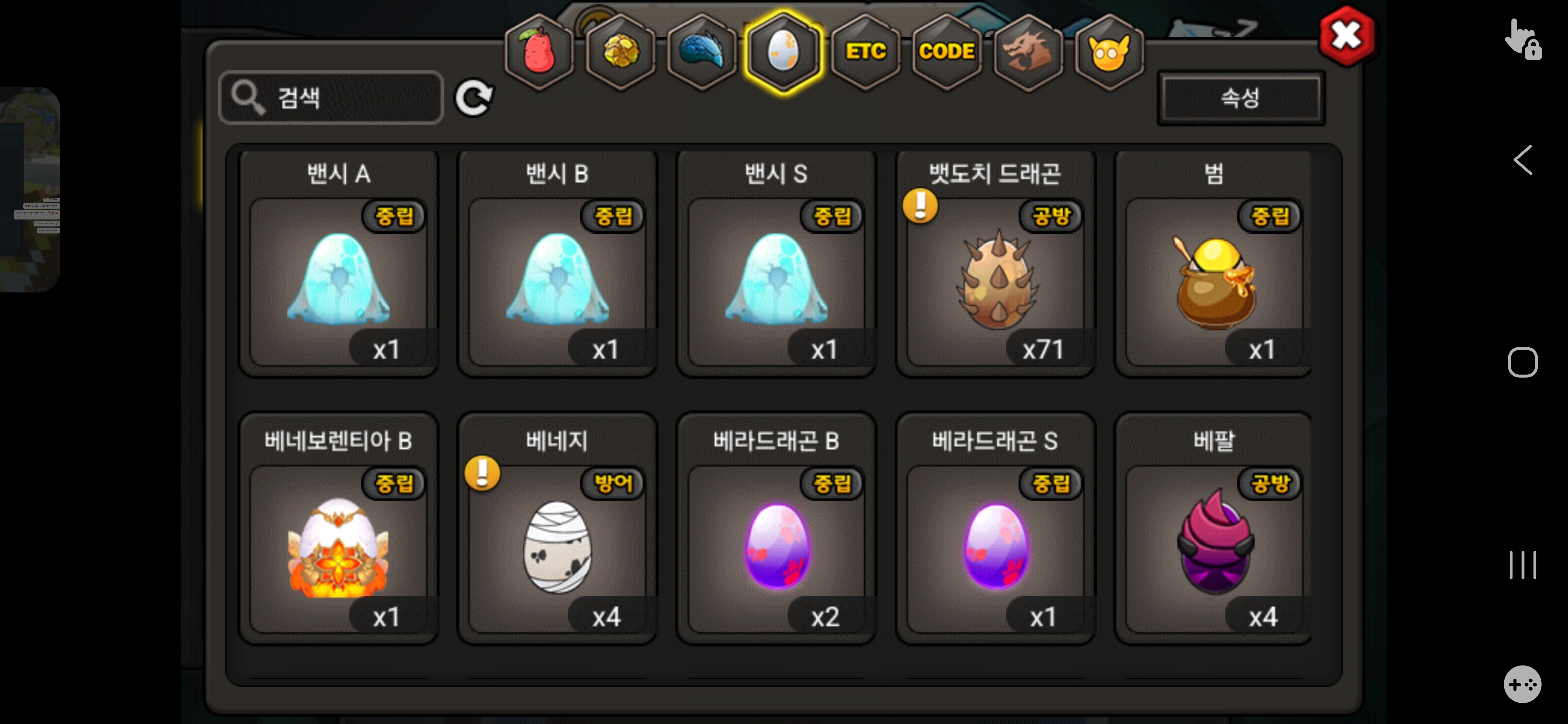Open the 속성 attribute filter
The image size is (1568, 724).
[1240, 98]
